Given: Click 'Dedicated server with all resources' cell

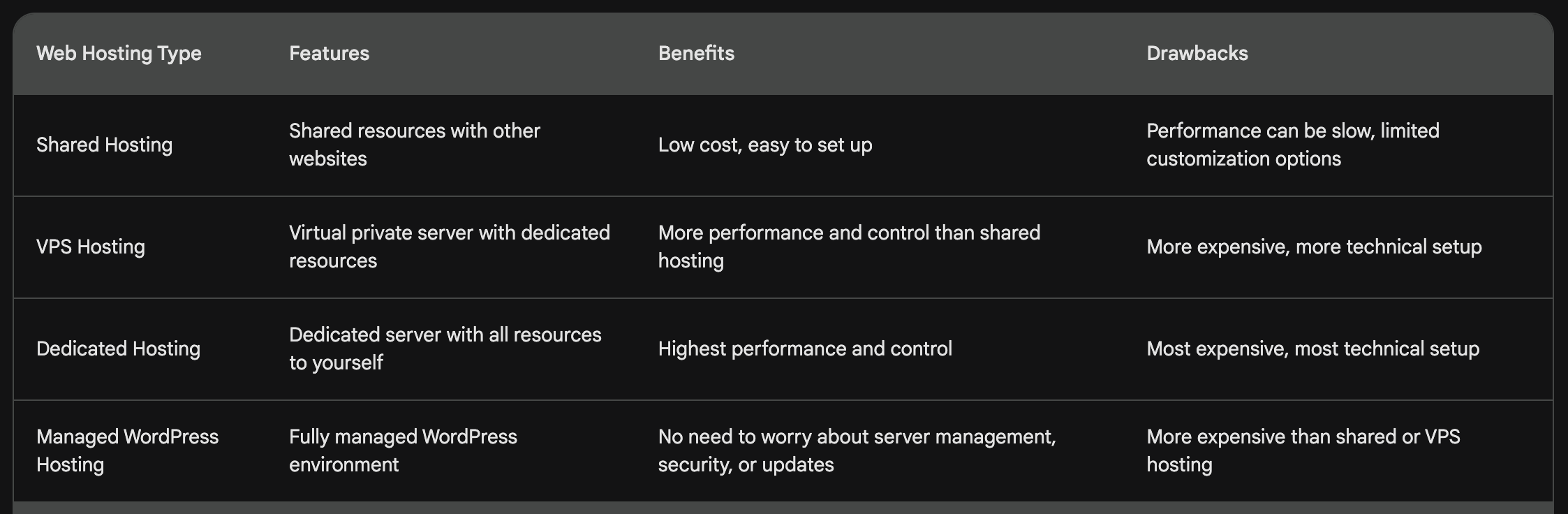Looking at the screenshot, I should [x=445, y=349].
